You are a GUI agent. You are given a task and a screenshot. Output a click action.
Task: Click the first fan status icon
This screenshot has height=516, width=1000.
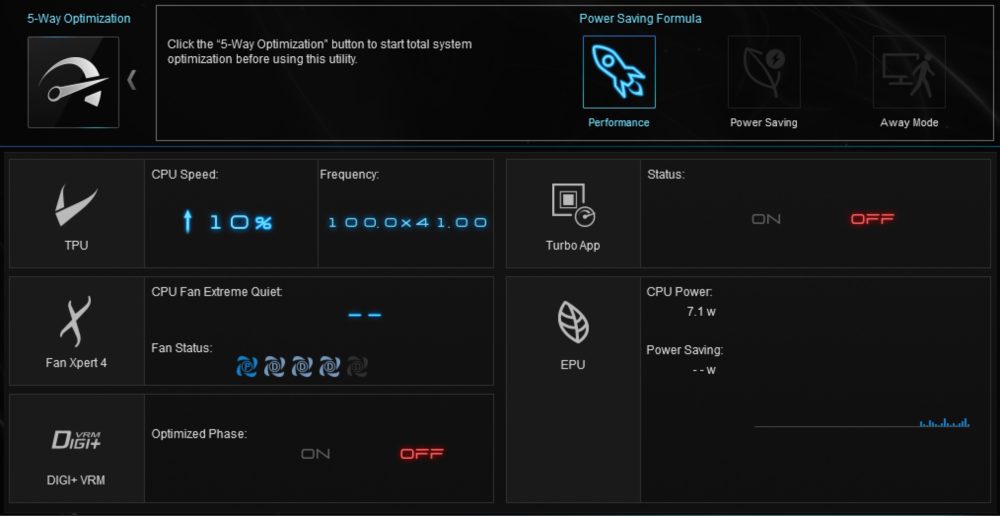coord(247,367)
